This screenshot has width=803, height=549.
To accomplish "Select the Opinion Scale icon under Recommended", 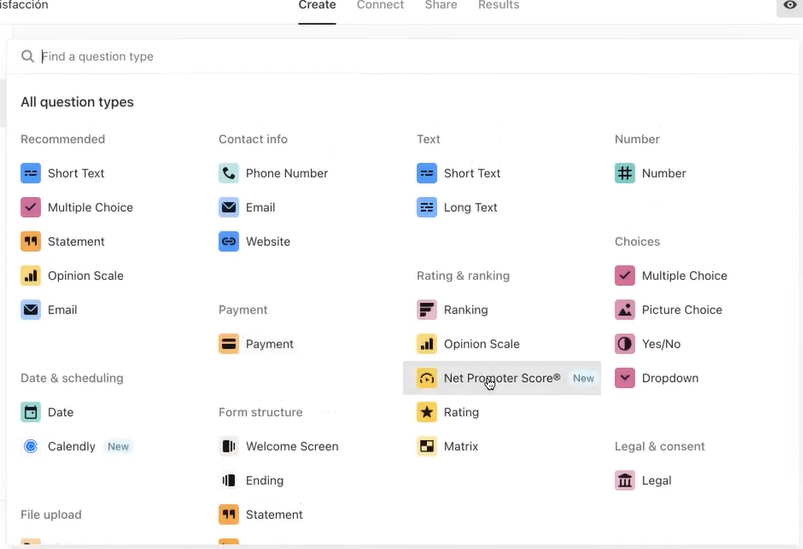I will [31, 276].
